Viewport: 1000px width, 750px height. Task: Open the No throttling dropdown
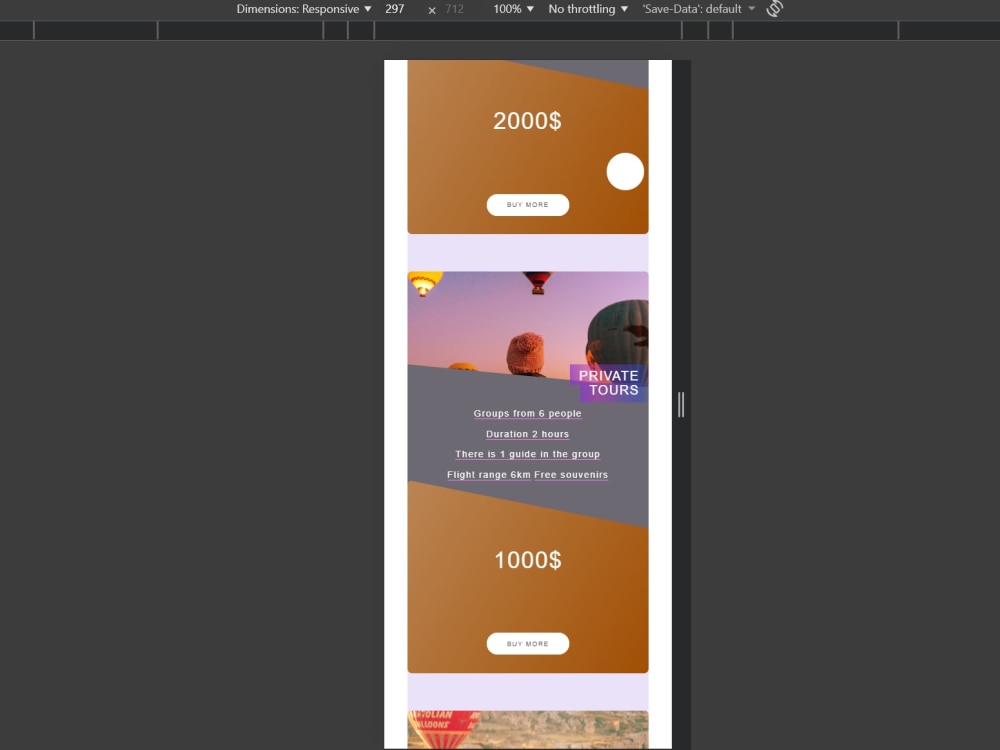pyautogui.click(x=588, y=9)
